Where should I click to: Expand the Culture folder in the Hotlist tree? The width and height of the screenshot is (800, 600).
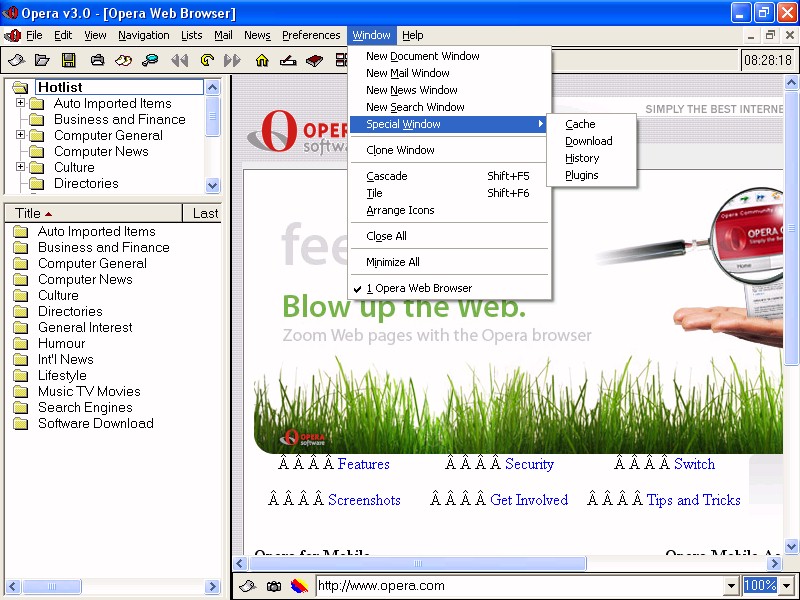(x=20, y=167)
